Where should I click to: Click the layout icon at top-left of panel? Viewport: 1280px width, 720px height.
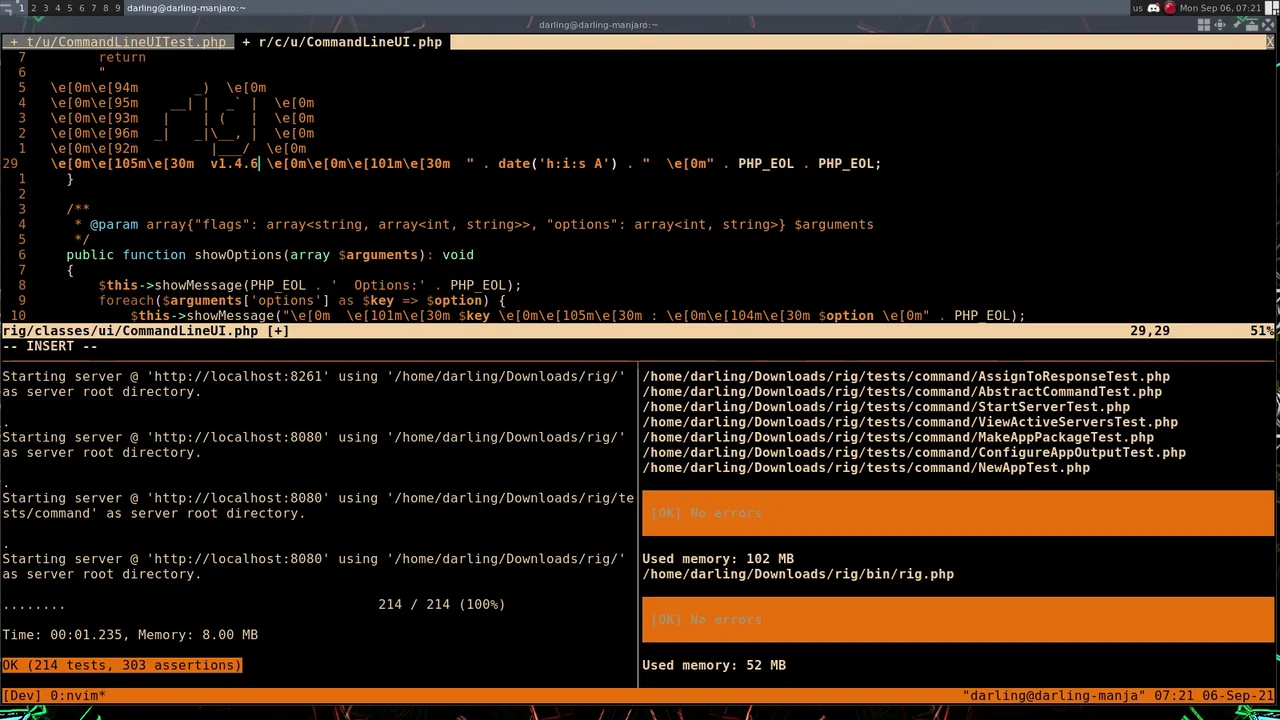coord(6,8)
